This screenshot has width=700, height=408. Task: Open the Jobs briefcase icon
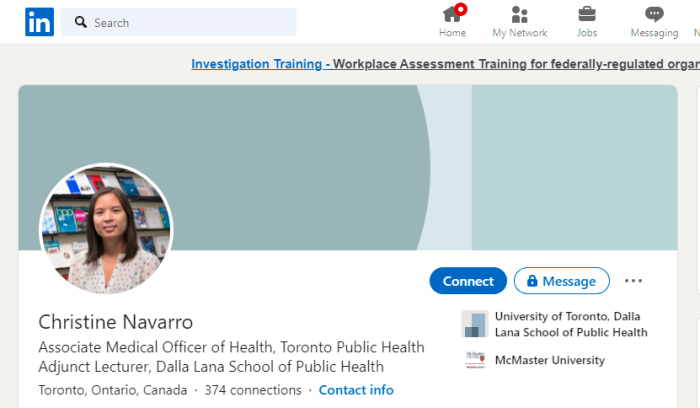coord(587,14)
